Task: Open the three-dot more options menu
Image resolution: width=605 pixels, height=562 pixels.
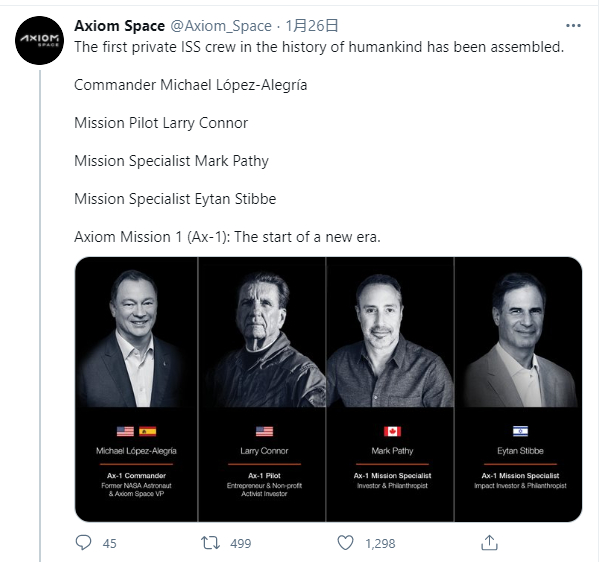Action: pyautogui.click(x=573, y=26)
